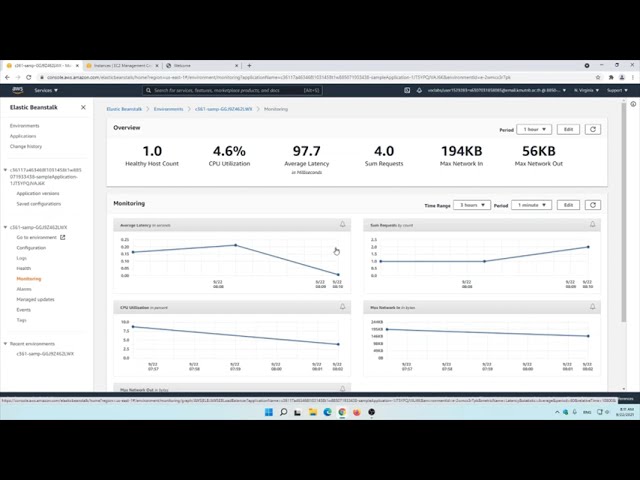Open the info panel icon at right edge
Screen dimensions: 640x480
[x=633, y=104]
